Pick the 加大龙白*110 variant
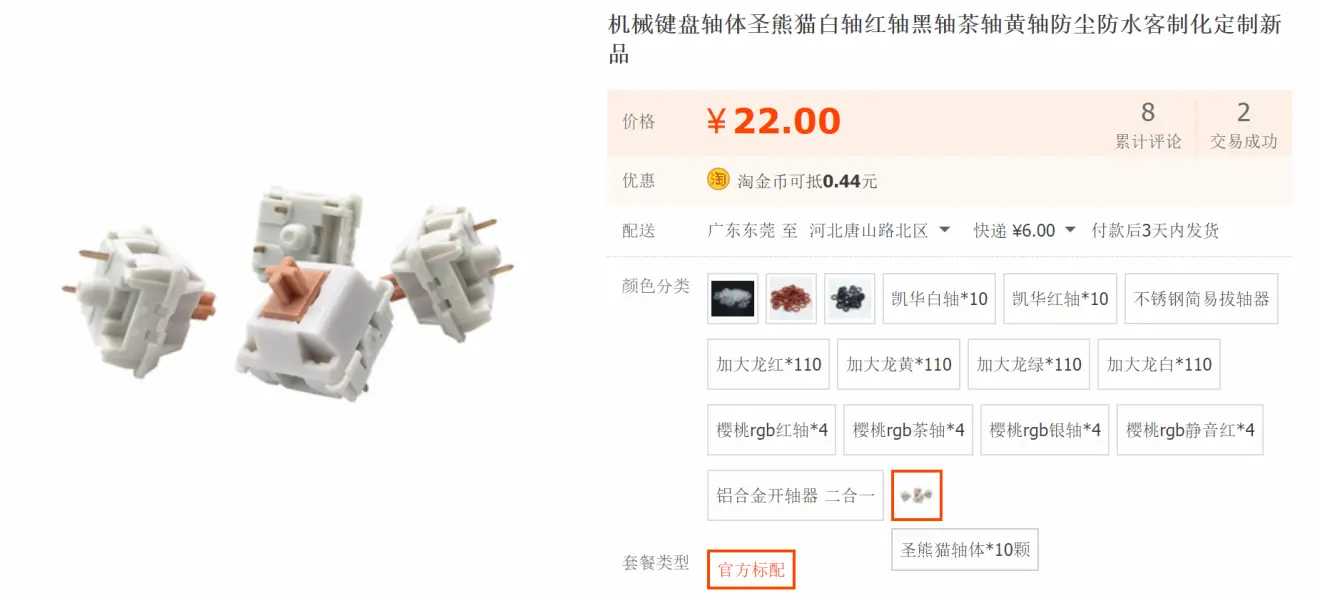1320x593 pixels. coord(1159,364)
